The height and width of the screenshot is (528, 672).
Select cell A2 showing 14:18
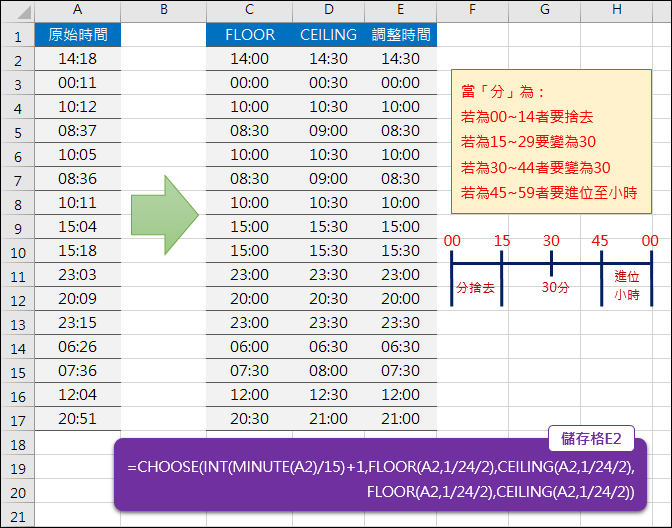[x=78, y=59]
